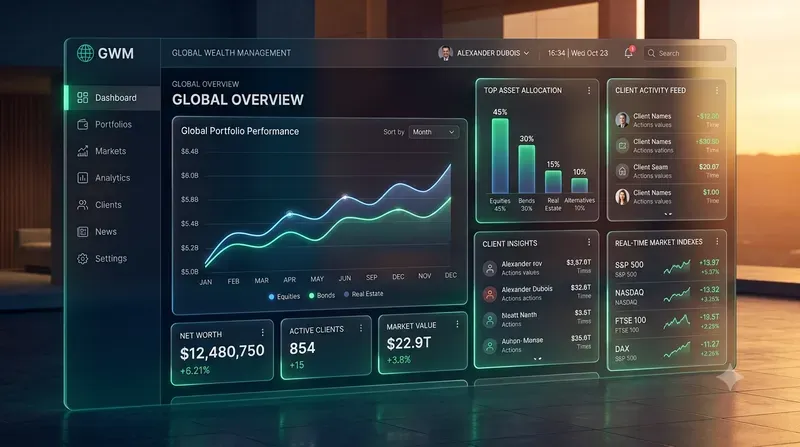Screen dimensions: 800x447
Task: Click S&P 500 sparkline chart
Action: (677, 267)
